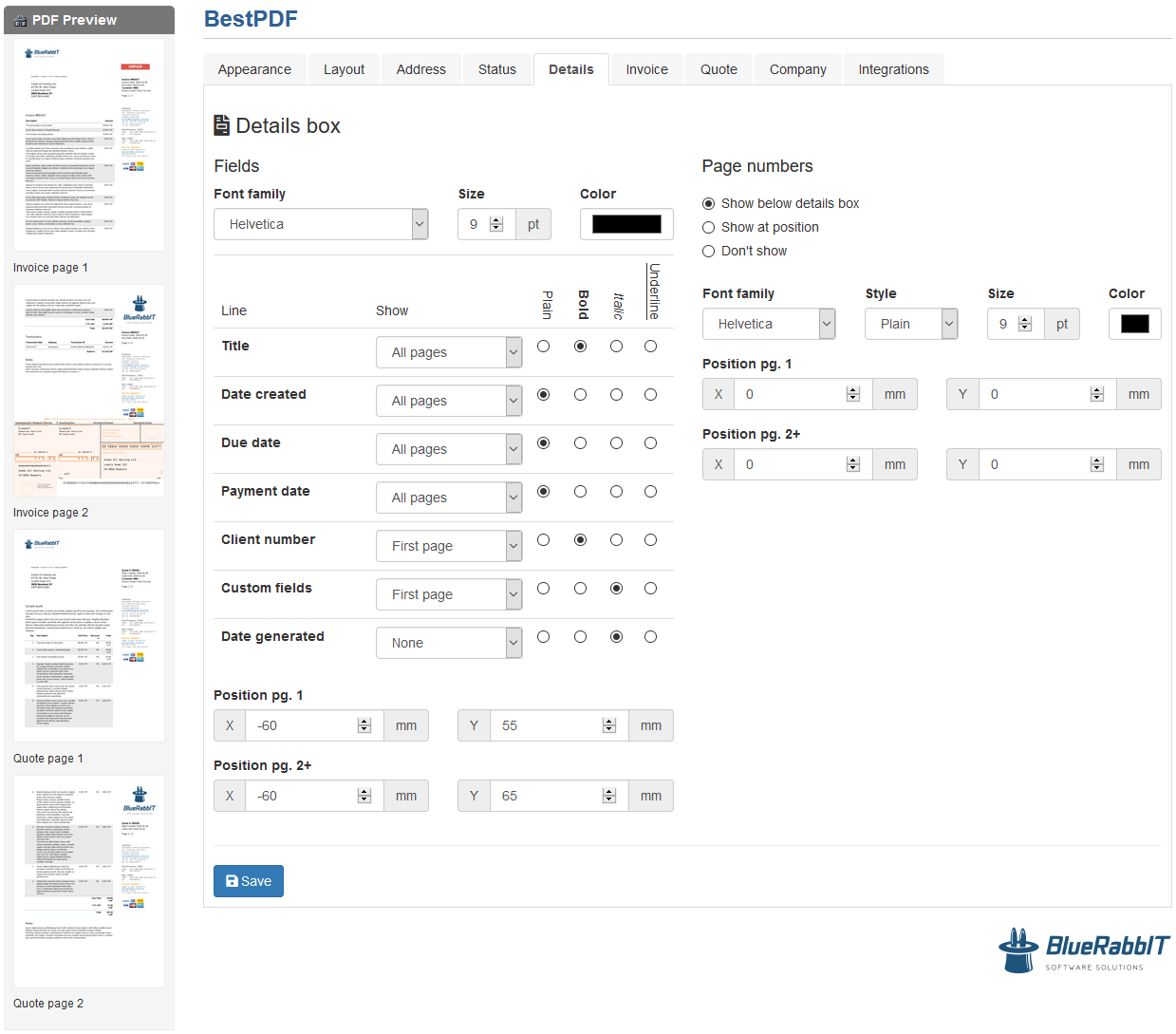
Task: Open the Integrations tab
Action: pos(893,68)
